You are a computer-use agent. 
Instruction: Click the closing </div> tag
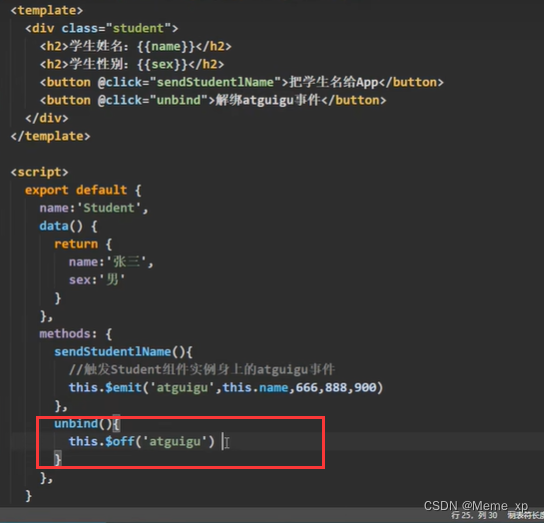click(x=47, y=118)
